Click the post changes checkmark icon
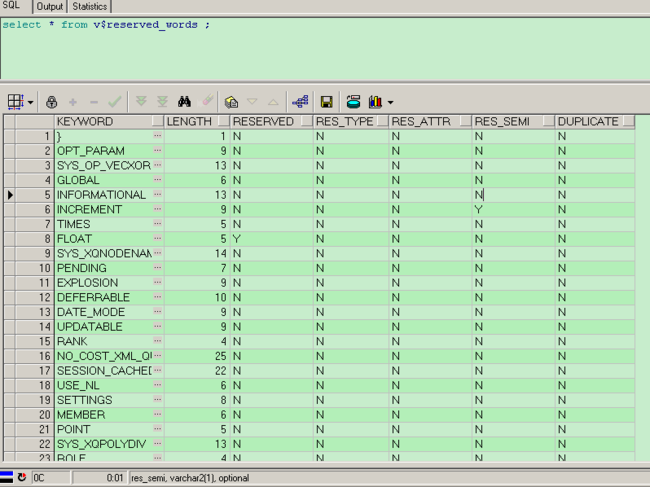Image resolution: width=650 pixels, height=487 pixels. [x=114, y=102]
